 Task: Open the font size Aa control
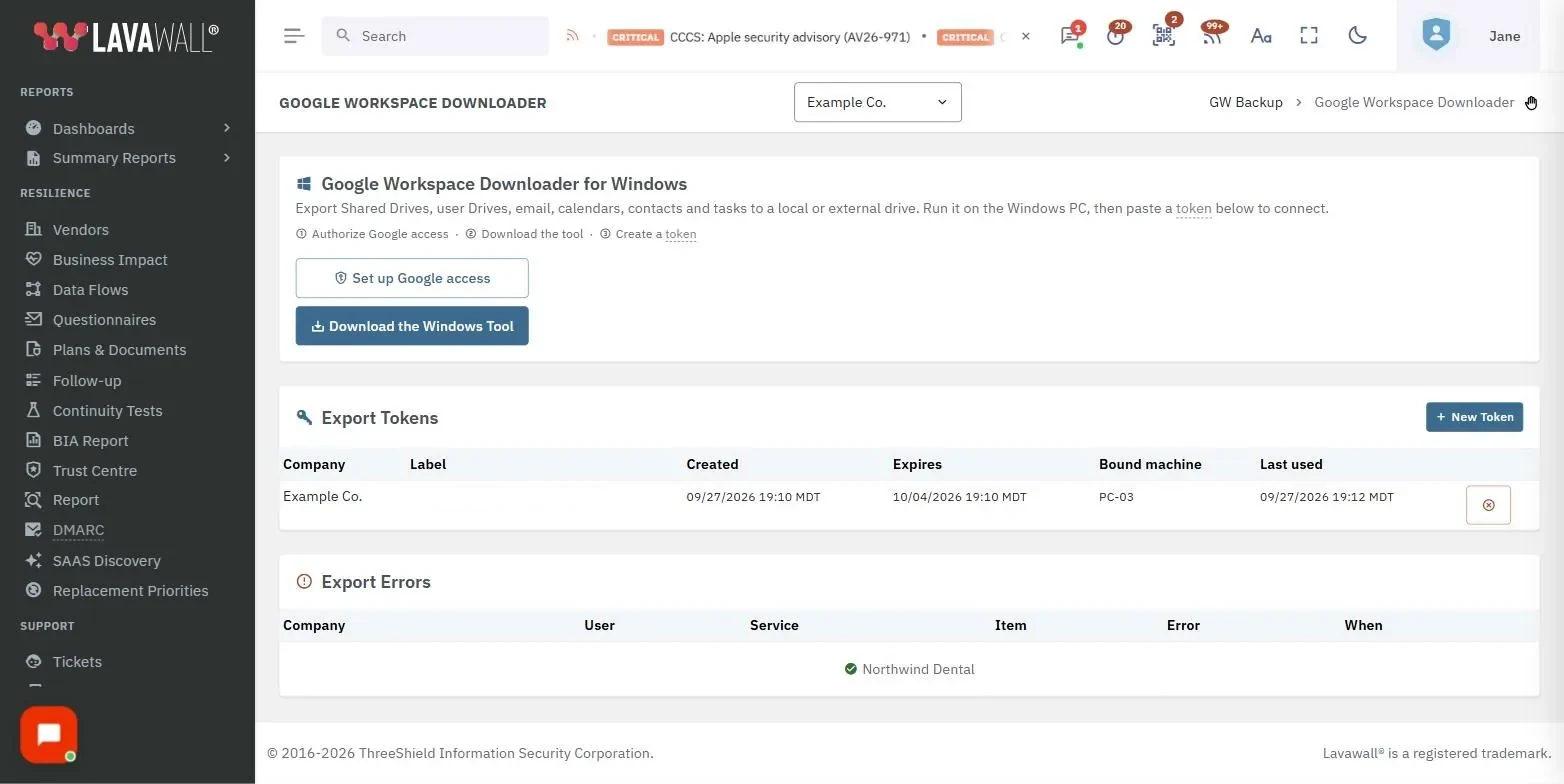coord(1261,36)
